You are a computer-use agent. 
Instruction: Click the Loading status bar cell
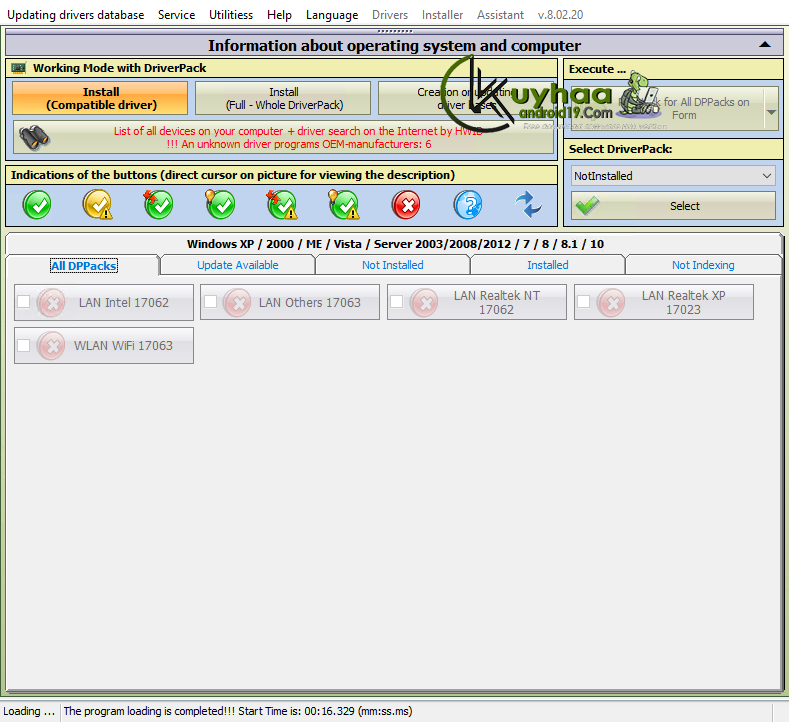point(29,711)
